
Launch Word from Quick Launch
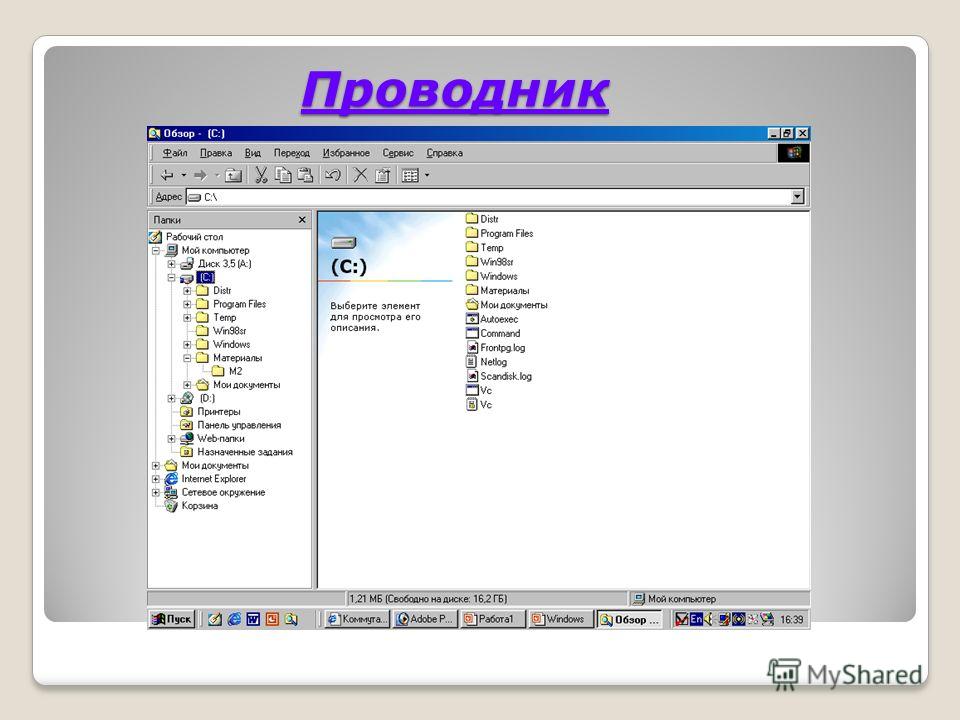point(253,620)
